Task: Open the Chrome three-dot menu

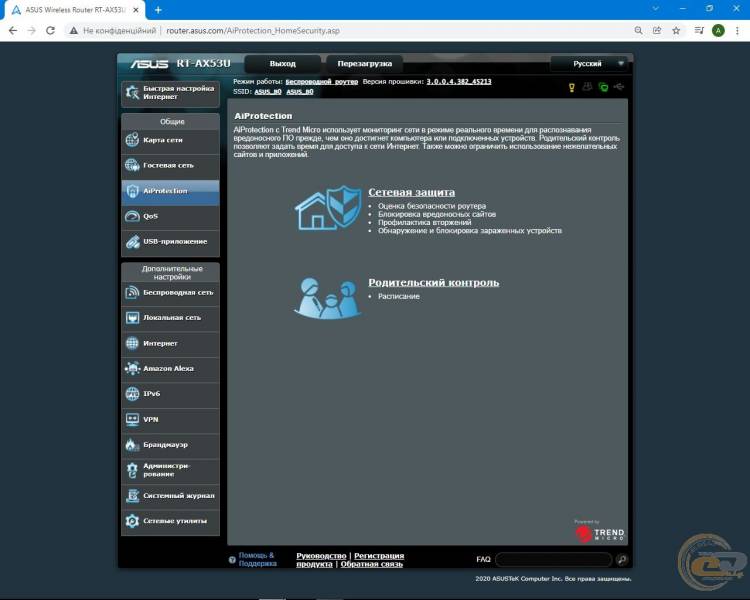Action: (x=737, y=31)
